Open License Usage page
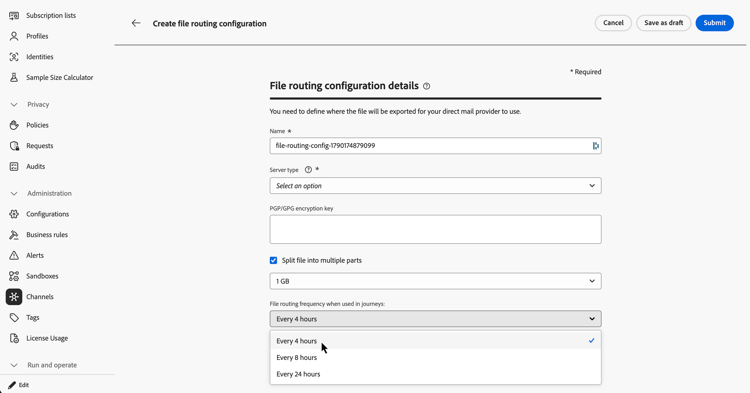 point(47,338)
